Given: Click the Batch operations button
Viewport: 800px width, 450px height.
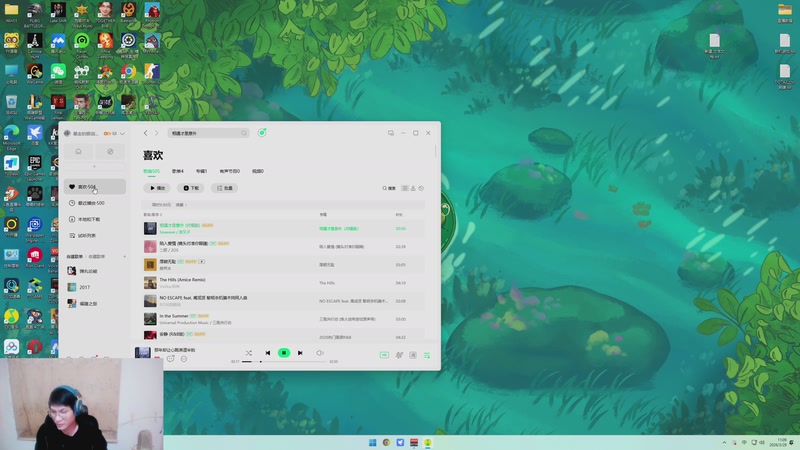Looking at the screenshot, I should tap(224, 188).
